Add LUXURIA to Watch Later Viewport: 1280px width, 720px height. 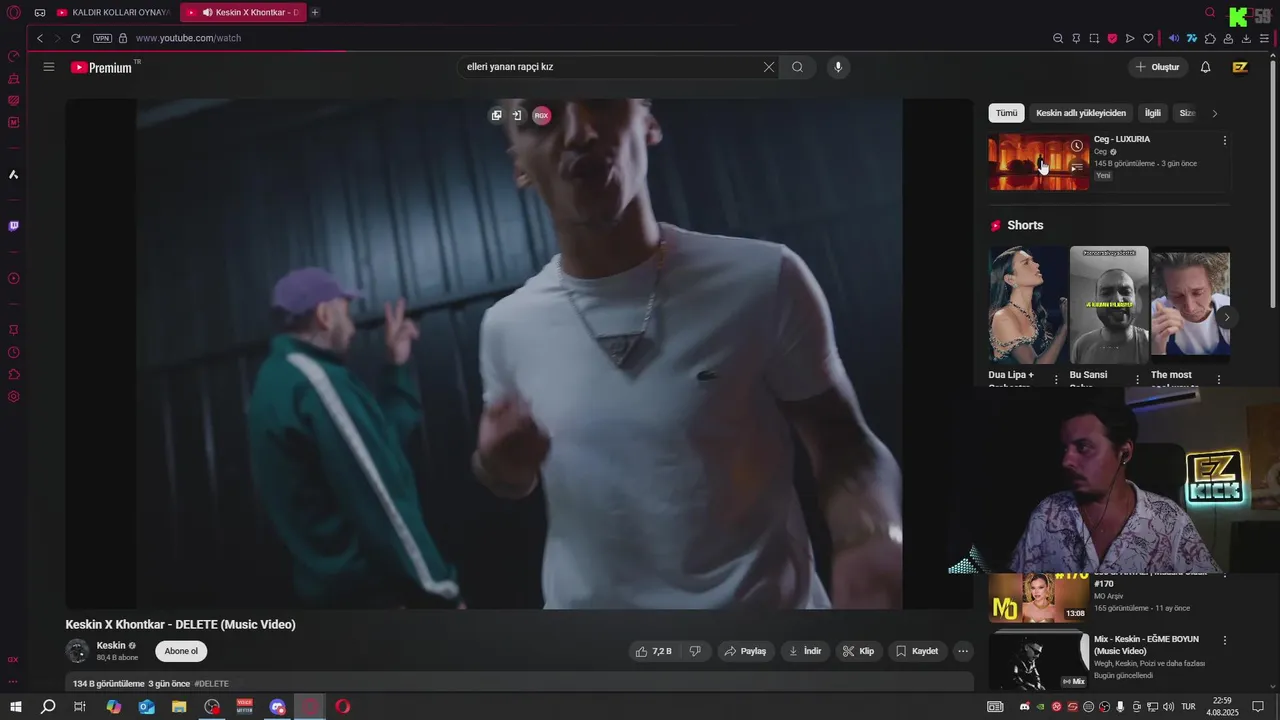pos(1077,146)
